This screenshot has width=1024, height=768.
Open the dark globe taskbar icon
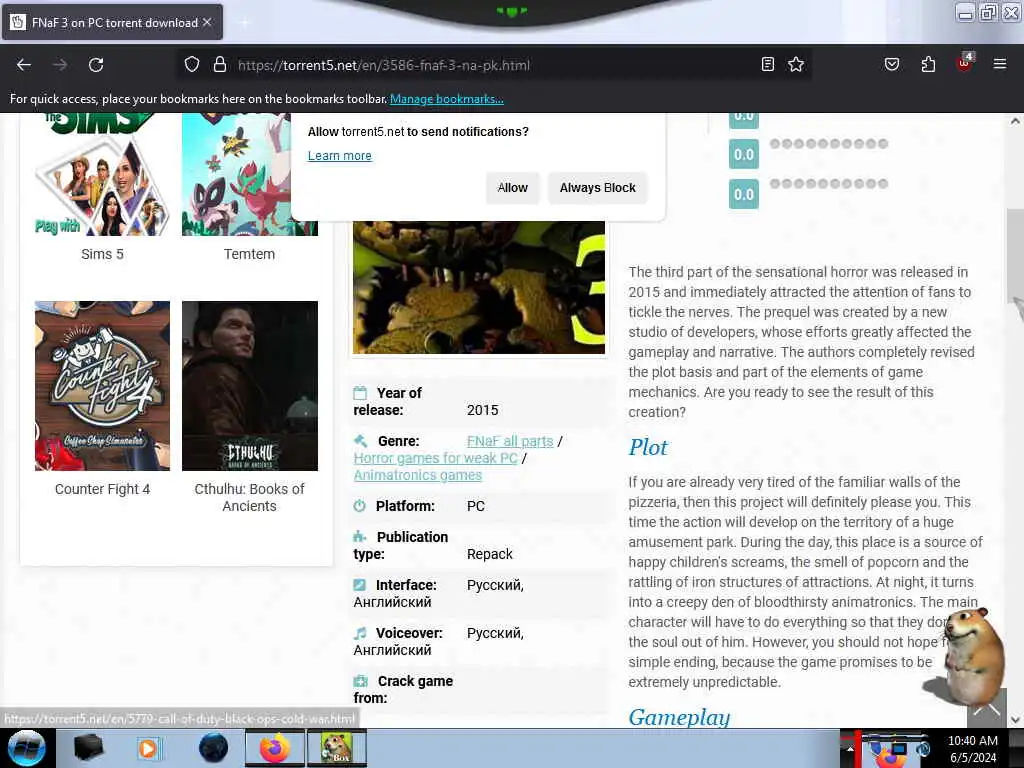[214, 748]
